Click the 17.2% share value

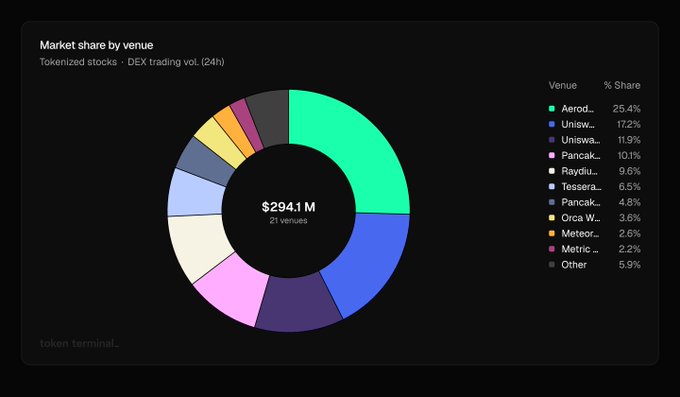(629, 124)
